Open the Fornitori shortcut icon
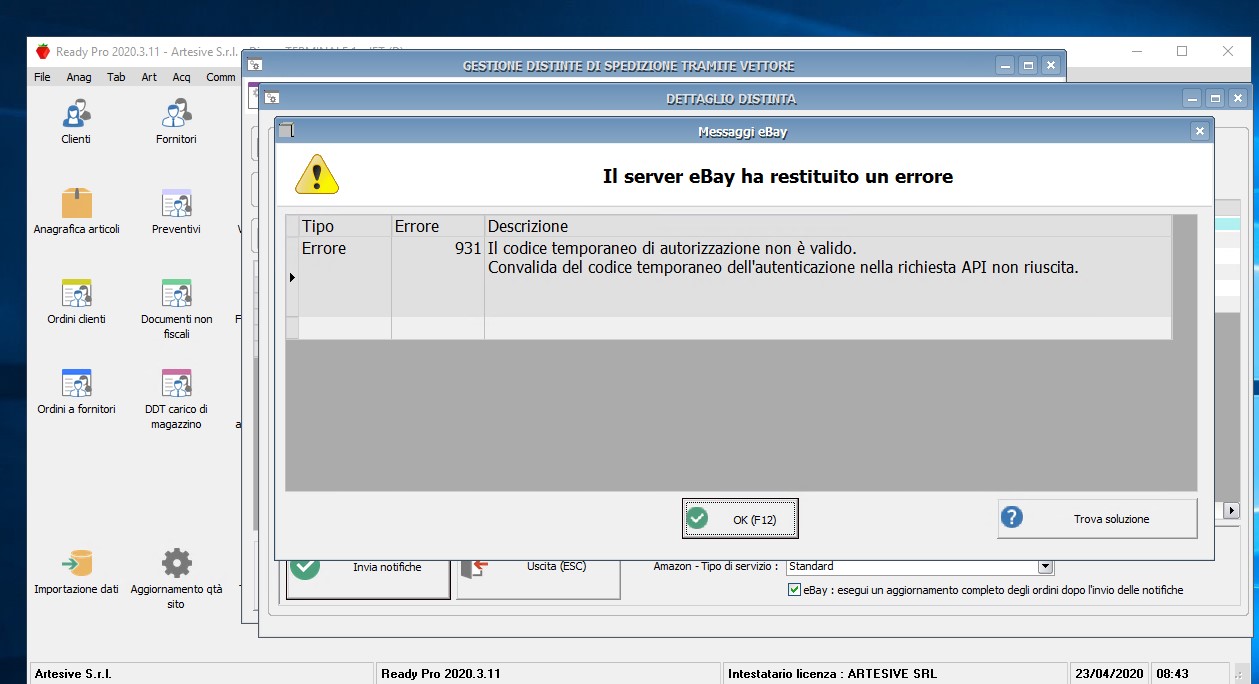This screenshot has width=1259, height=684. [176, 113]
